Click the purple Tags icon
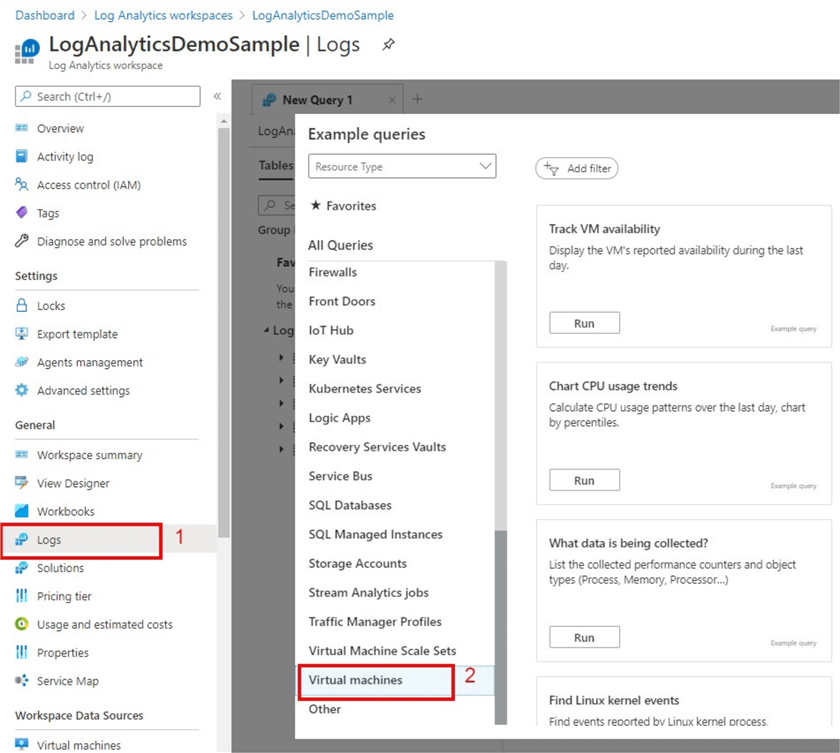840x753 pixels. pyautogui.click(x=21, y=213)
